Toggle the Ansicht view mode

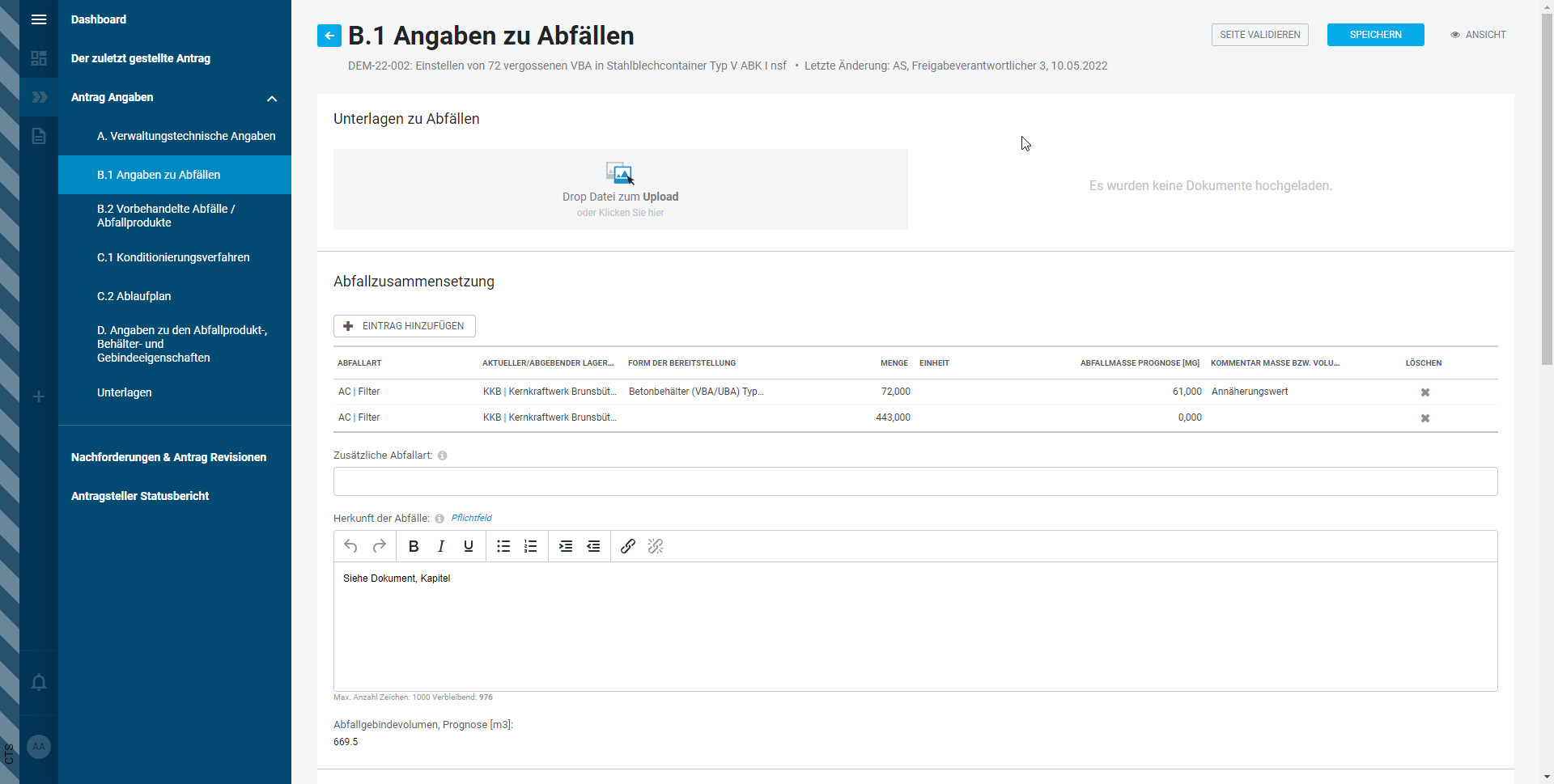[x=1478, y=34]
